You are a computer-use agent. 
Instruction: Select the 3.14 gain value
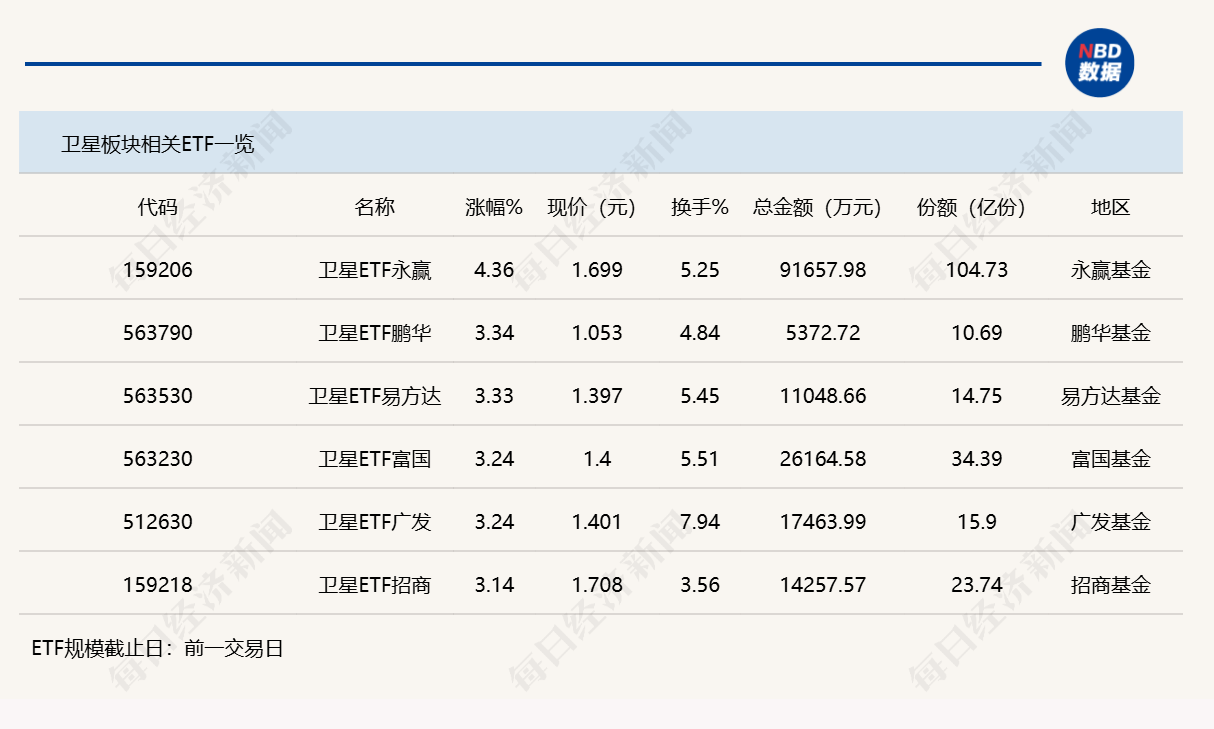pyautogui.click(x=494, y=585)
